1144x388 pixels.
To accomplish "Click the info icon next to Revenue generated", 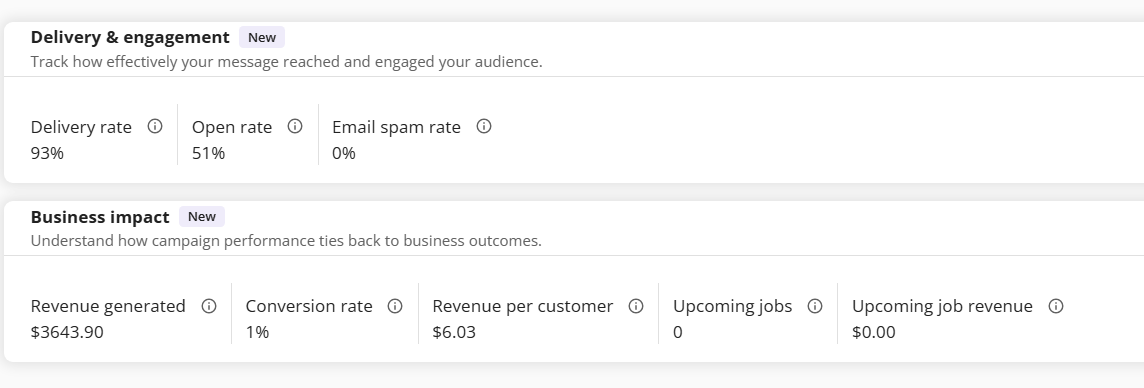I will pos(209,306).
